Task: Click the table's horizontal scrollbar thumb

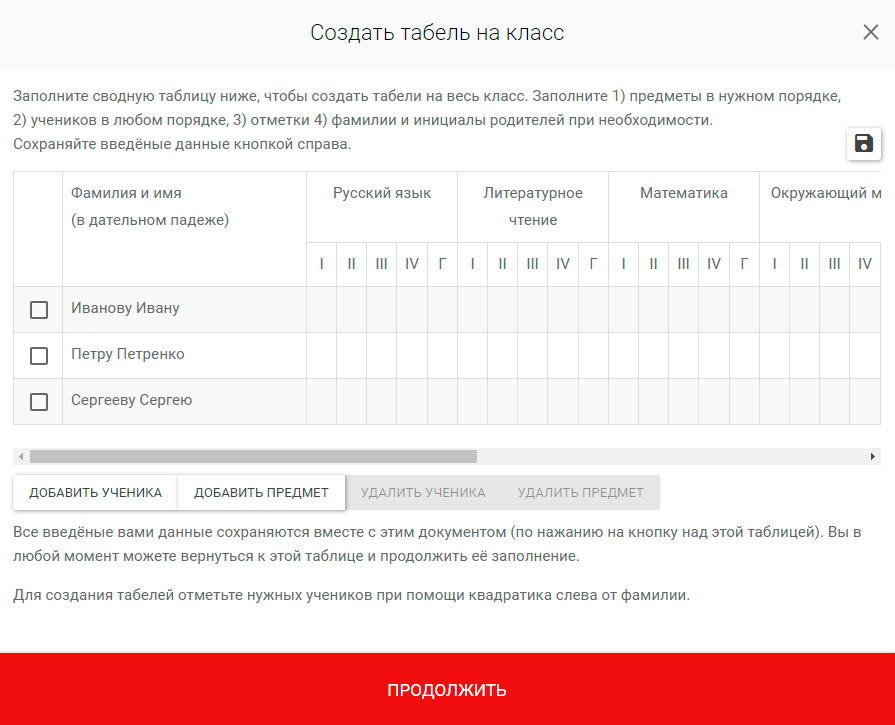Action: pos(253,456)
